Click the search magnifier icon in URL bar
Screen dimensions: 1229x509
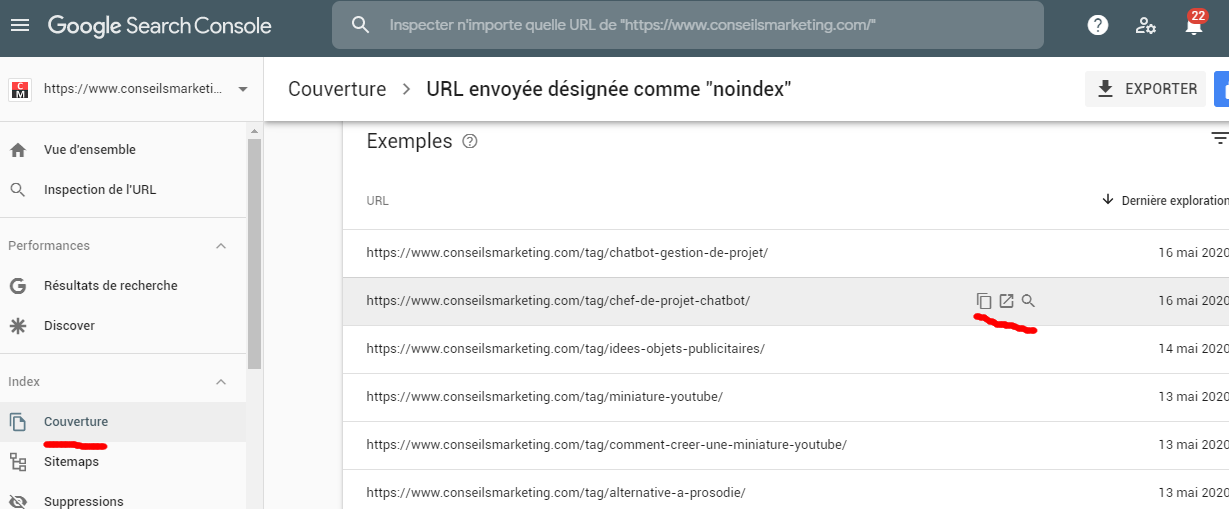pos(361,25)
